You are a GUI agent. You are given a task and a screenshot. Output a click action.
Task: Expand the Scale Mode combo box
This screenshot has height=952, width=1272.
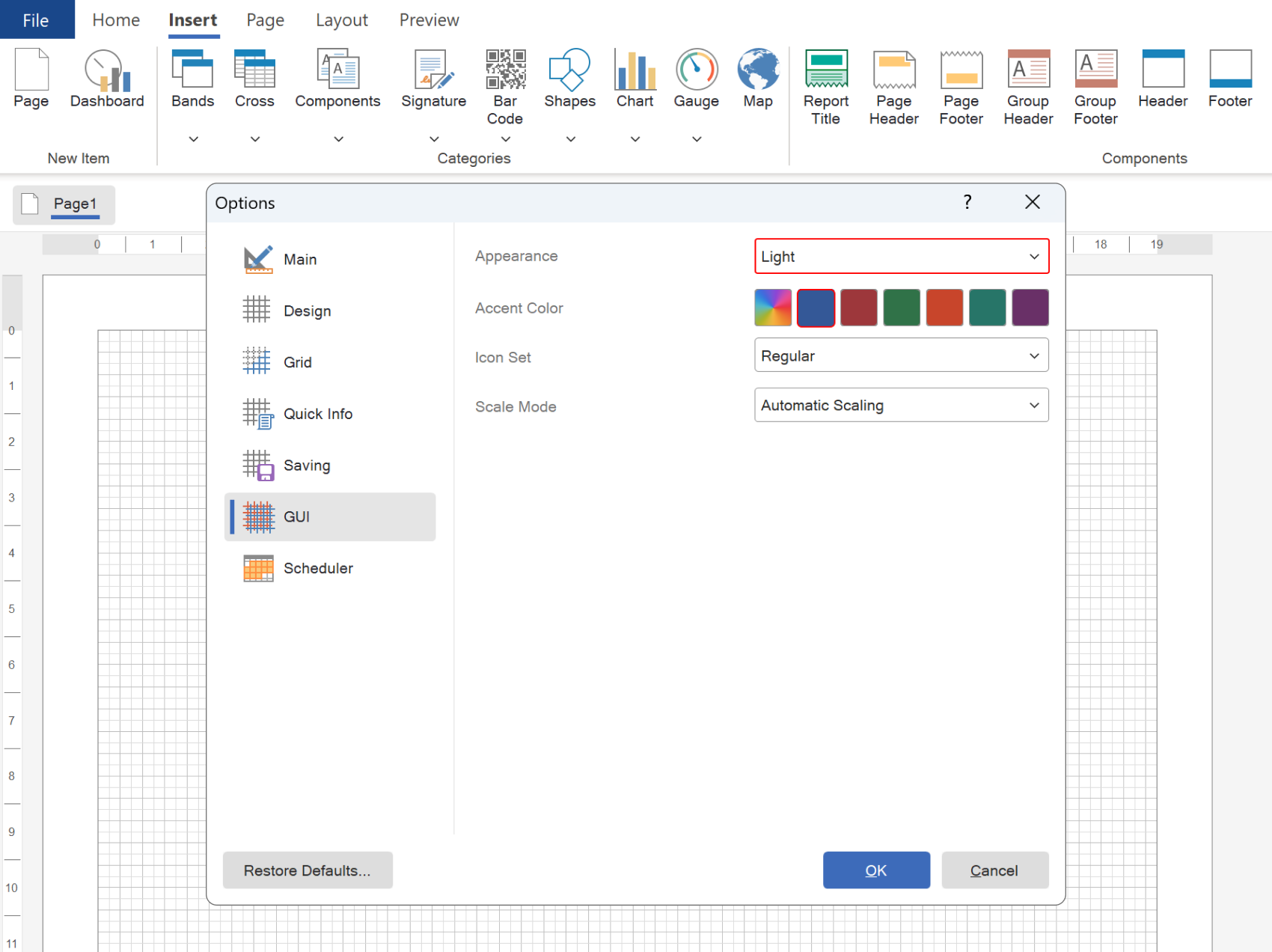click(901, 406)
